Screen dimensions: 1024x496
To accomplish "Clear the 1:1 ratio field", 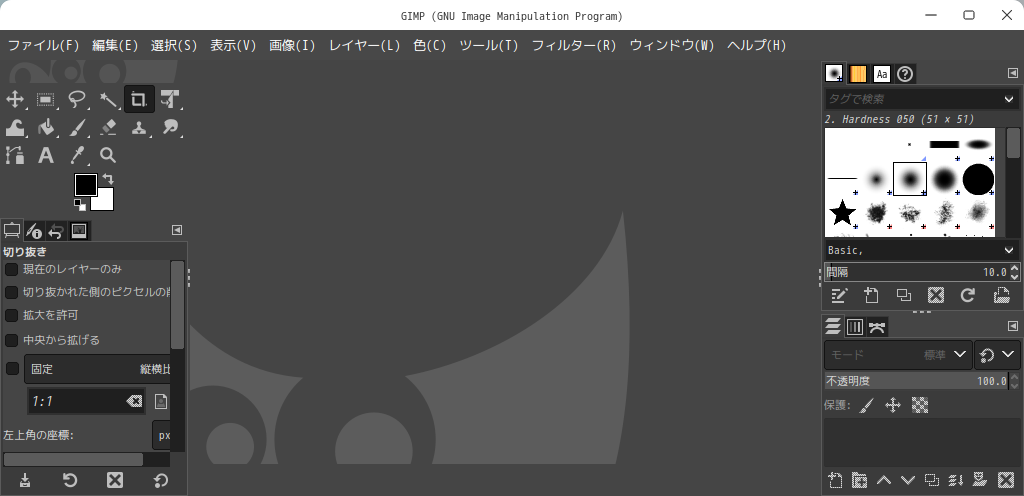I will tap(134, 401).
